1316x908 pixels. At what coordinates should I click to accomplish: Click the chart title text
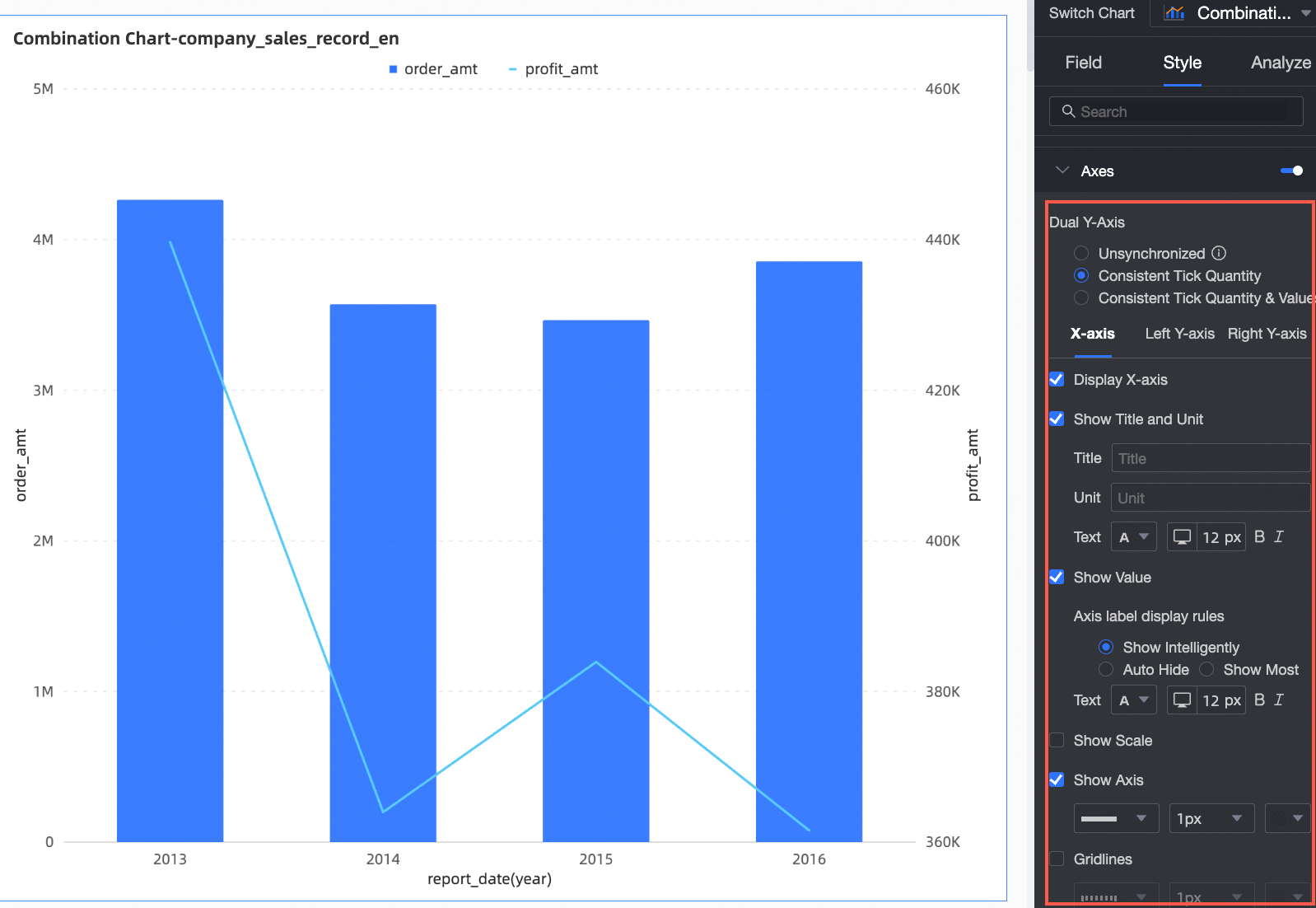point(206,39)
